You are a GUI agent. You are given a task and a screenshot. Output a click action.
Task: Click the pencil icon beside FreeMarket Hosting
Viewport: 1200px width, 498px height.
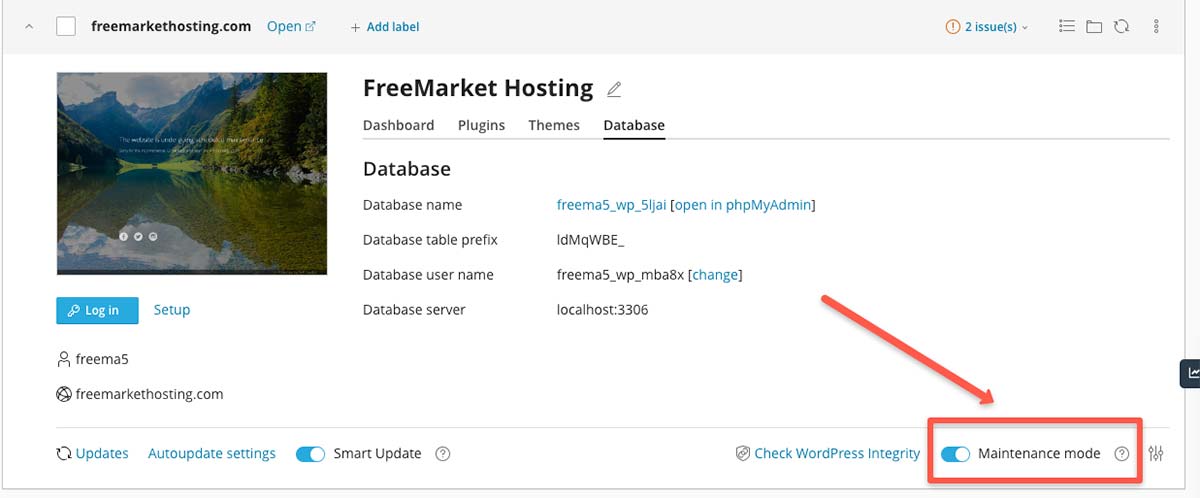point(614,90)
